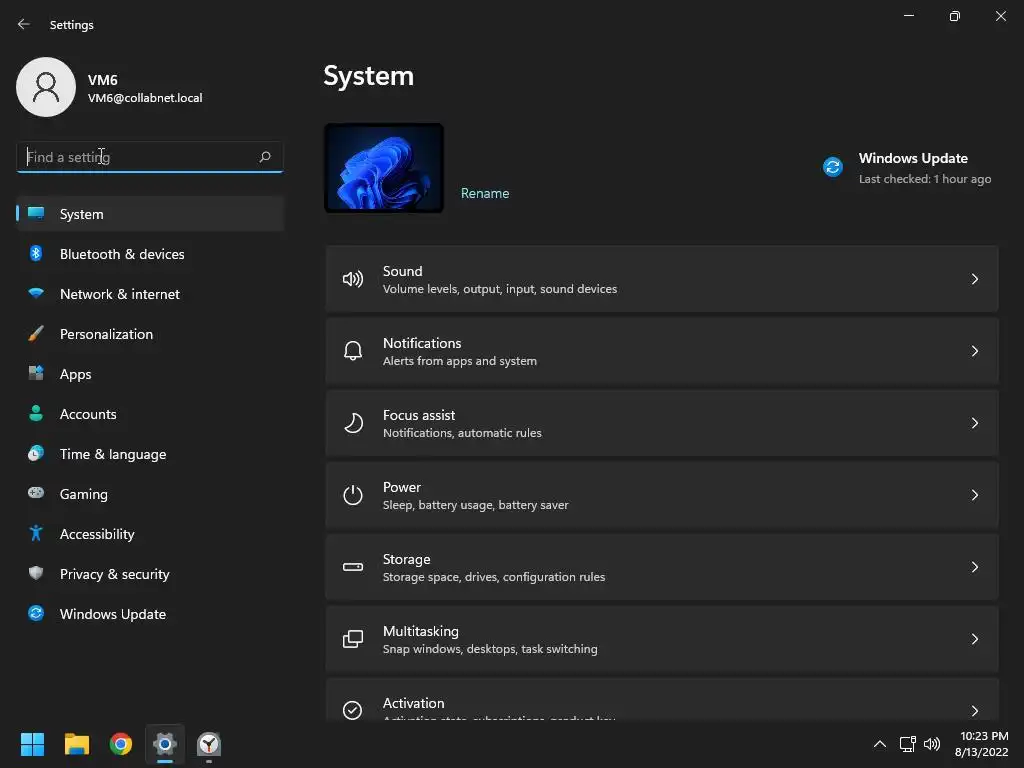Click the Settings gear on taskbar
1024x768 pixels.
(165, 744)
